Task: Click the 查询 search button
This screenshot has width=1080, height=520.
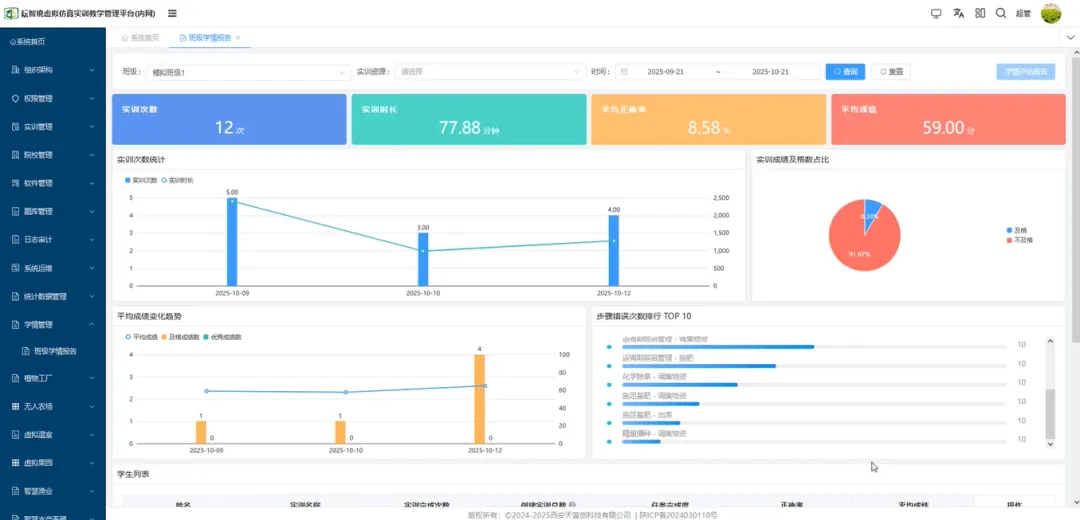Action: coord(845,72)
